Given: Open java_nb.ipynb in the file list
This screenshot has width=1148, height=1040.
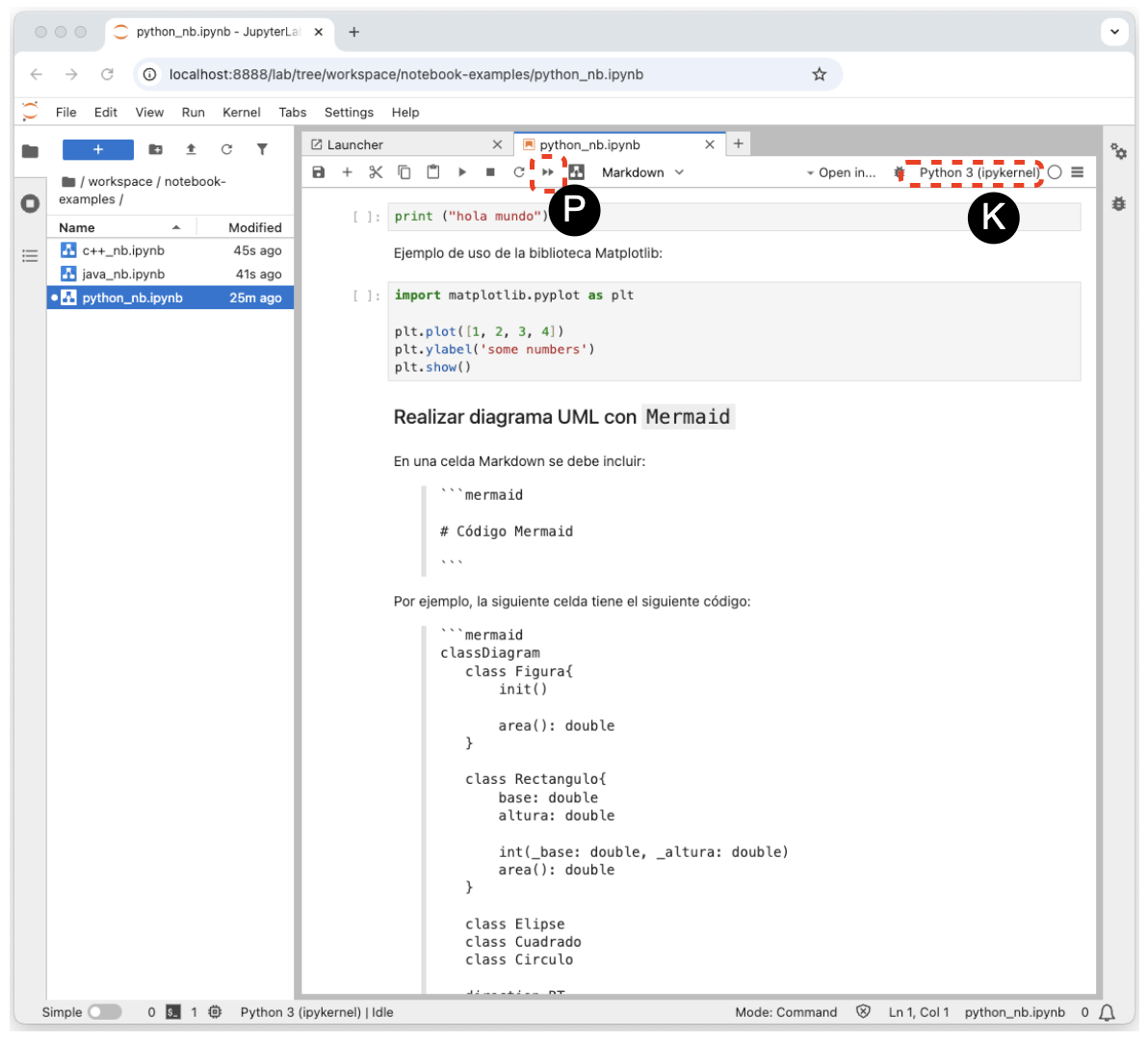Looking at the screenshot, I should 170,273.
